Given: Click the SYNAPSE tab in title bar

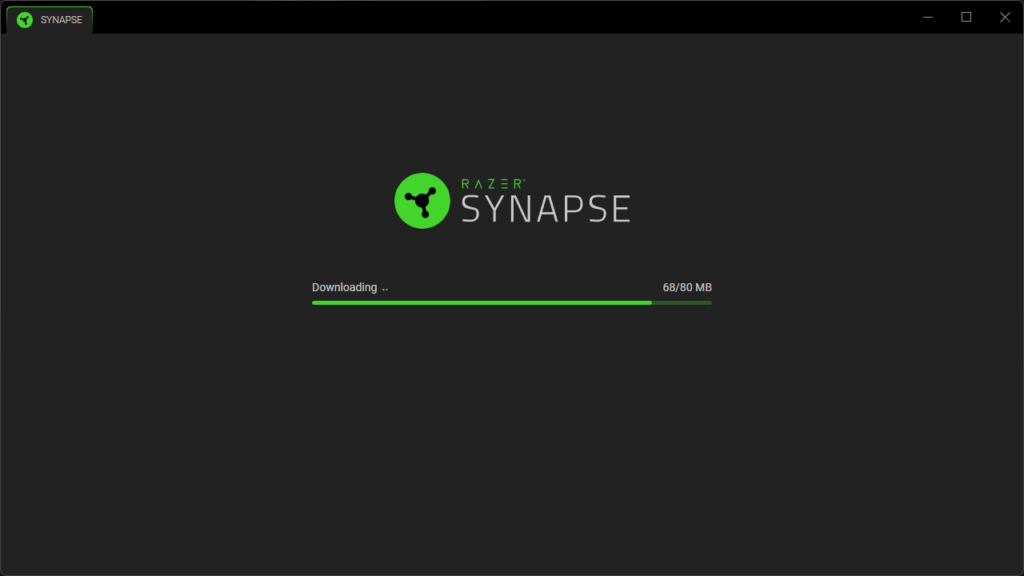Looking at the screenshot, I should (x=50, y=20).
